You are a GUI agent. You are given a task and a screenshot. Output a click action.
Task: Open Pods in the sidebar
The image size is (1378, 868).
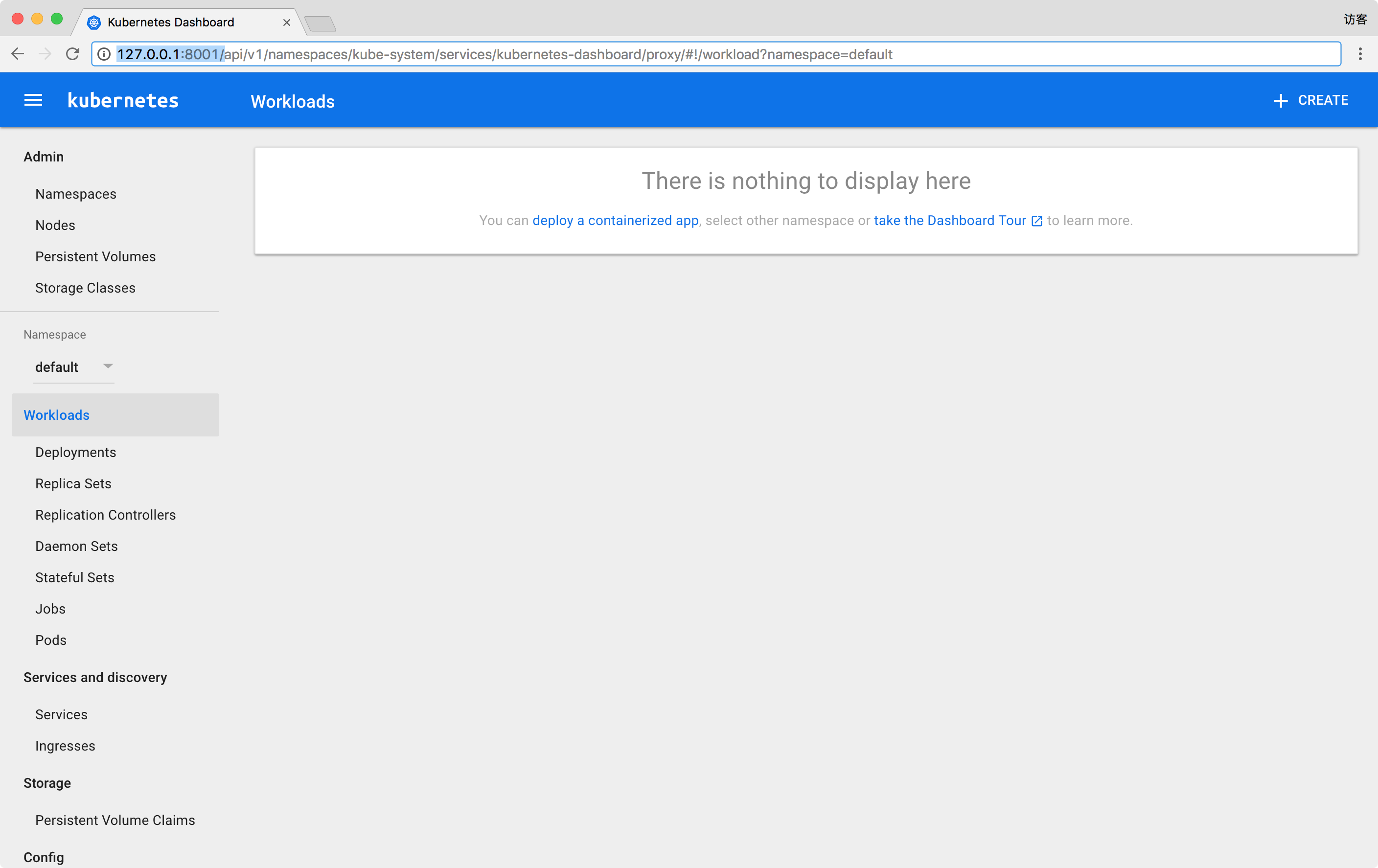click(51, 640)
